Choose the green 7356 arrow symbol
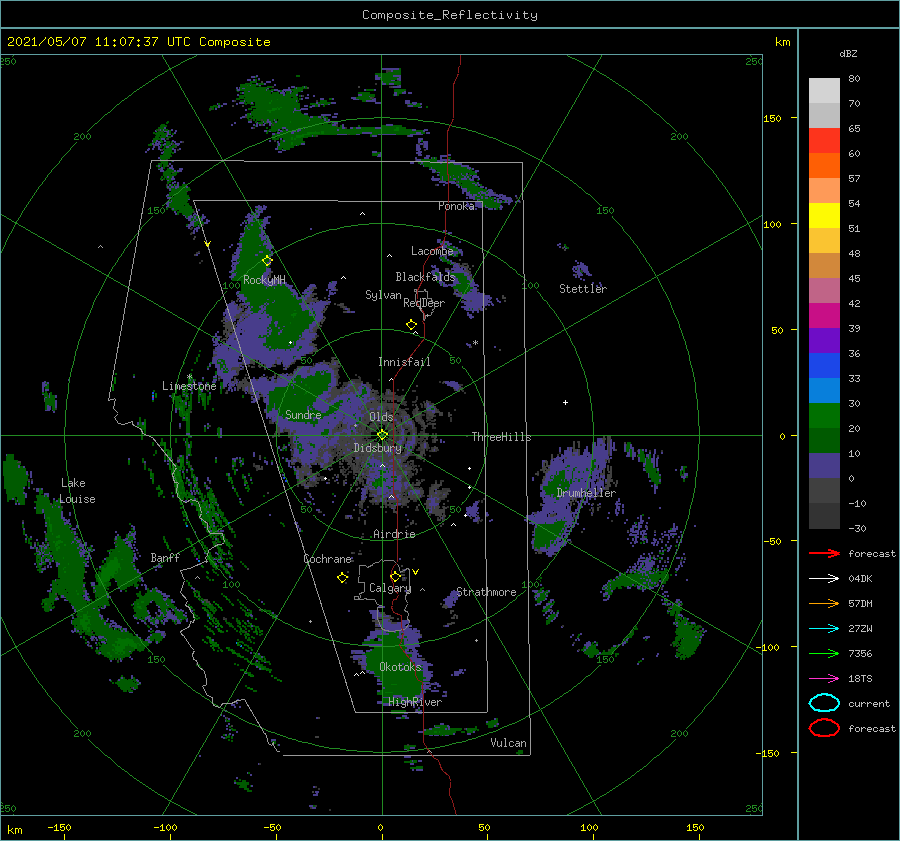The image size is (900, 841). [824, 653]
